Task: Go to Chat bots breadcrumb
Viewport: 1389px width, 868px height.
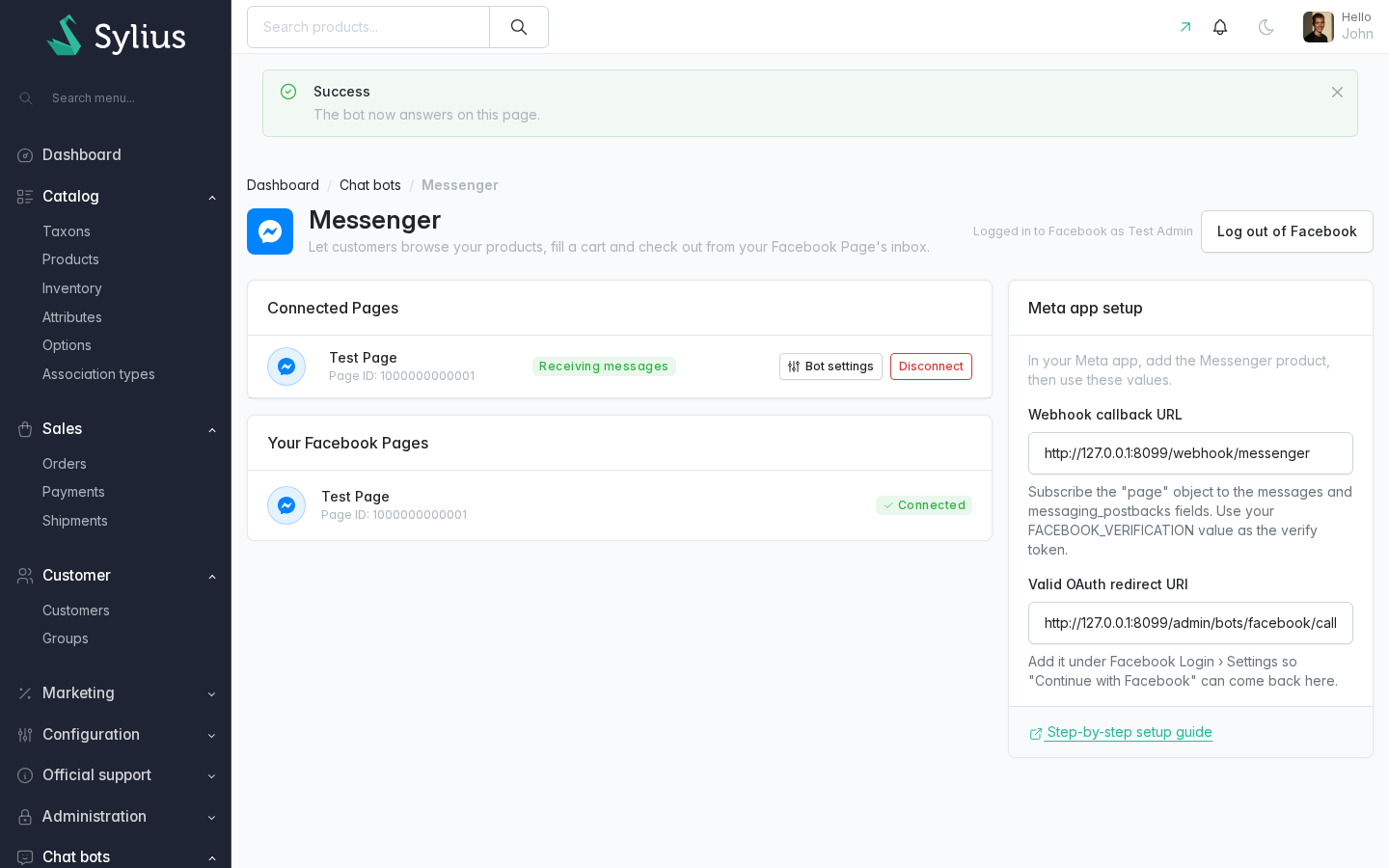Action: [370, 185]
